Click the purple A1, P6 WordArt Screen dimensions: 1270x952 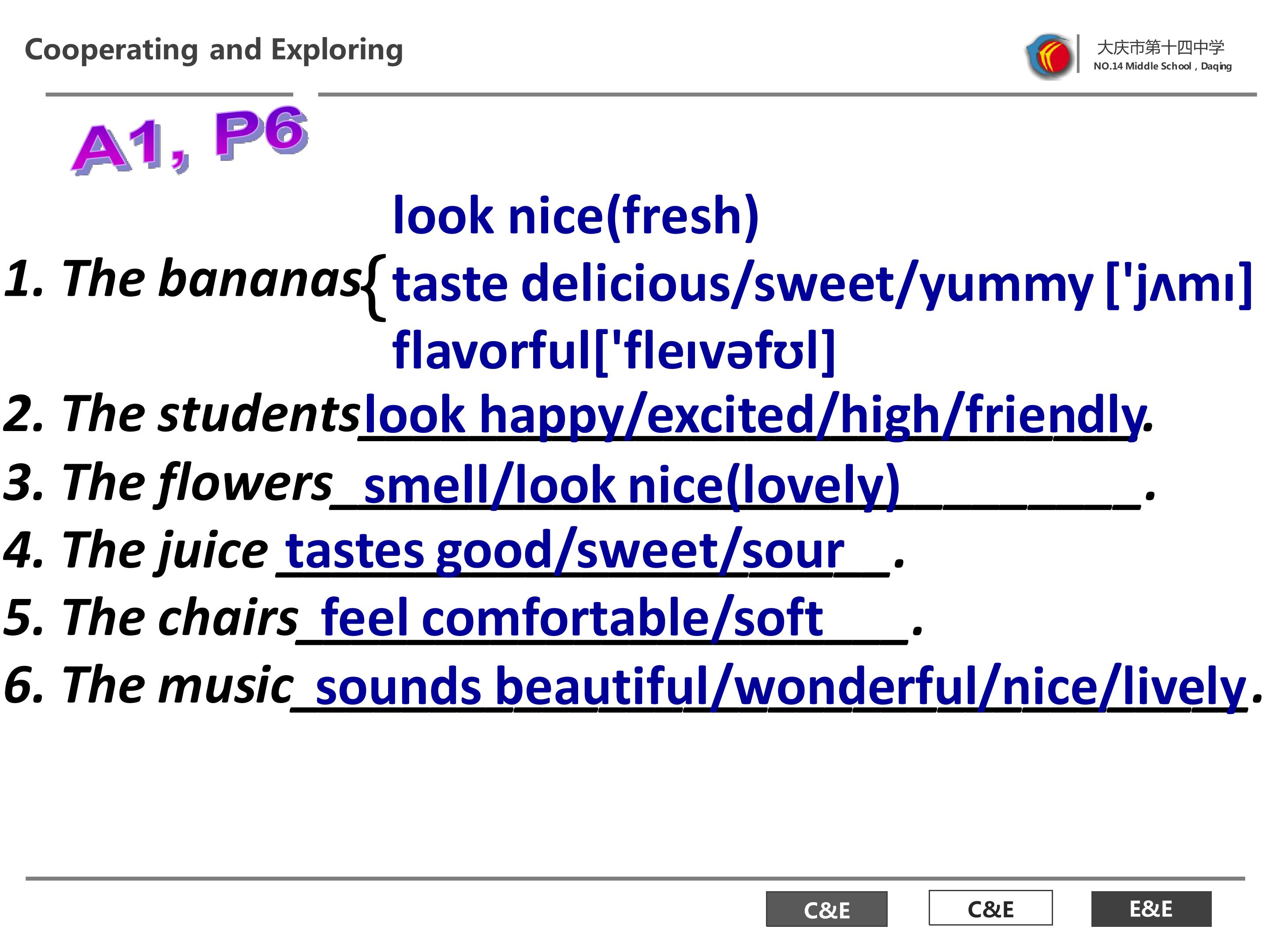[x=190, y=141]
